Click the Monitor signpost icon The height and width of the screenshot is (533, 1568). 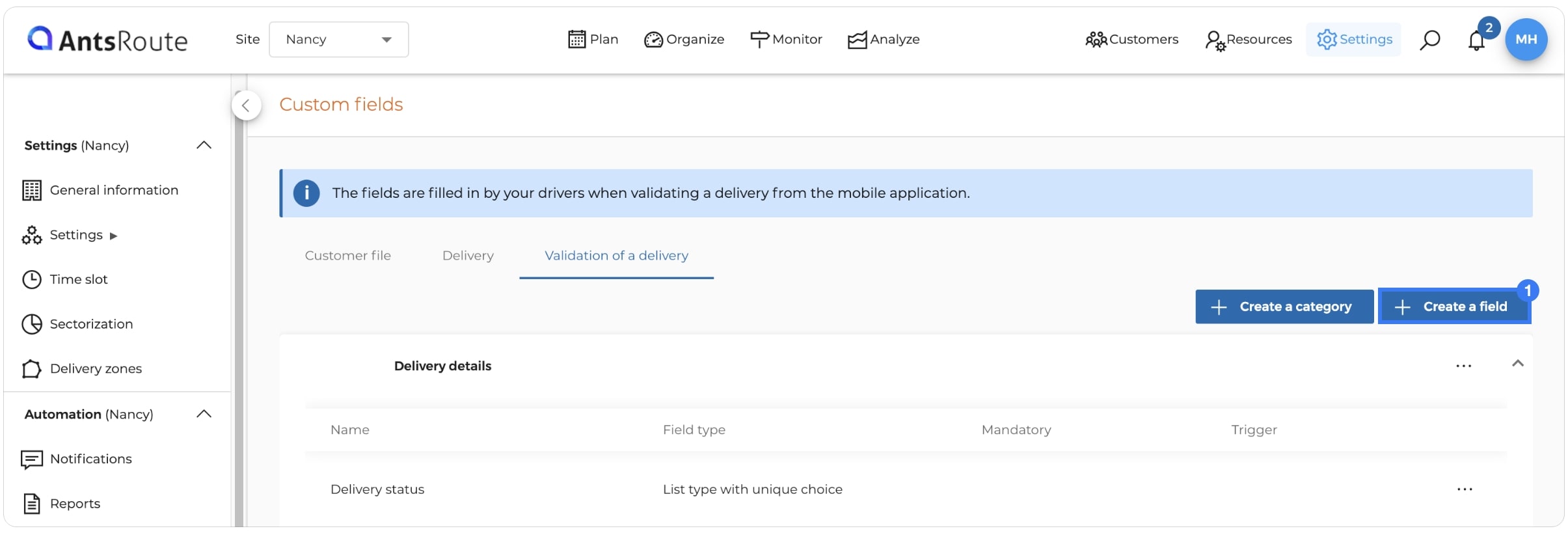point(759,40)
